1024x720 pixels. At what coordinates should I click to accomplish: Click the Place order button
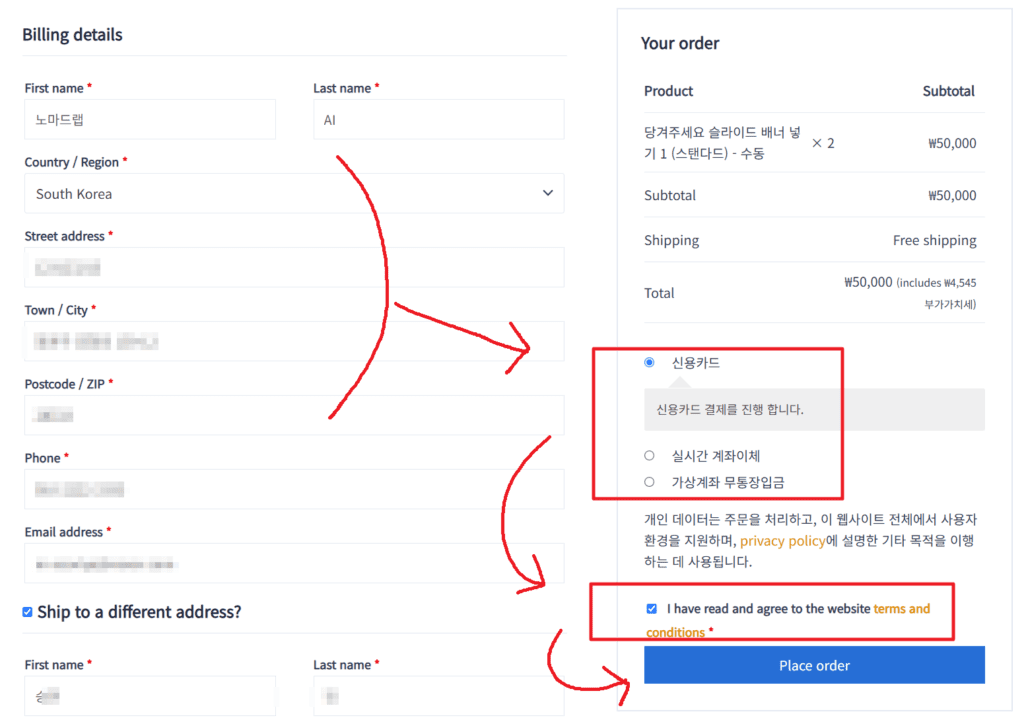pos(814,665)
